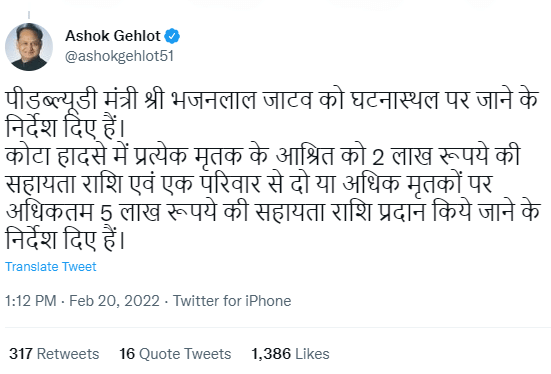Show the 16 Quote Tweets

coord(175,354)
